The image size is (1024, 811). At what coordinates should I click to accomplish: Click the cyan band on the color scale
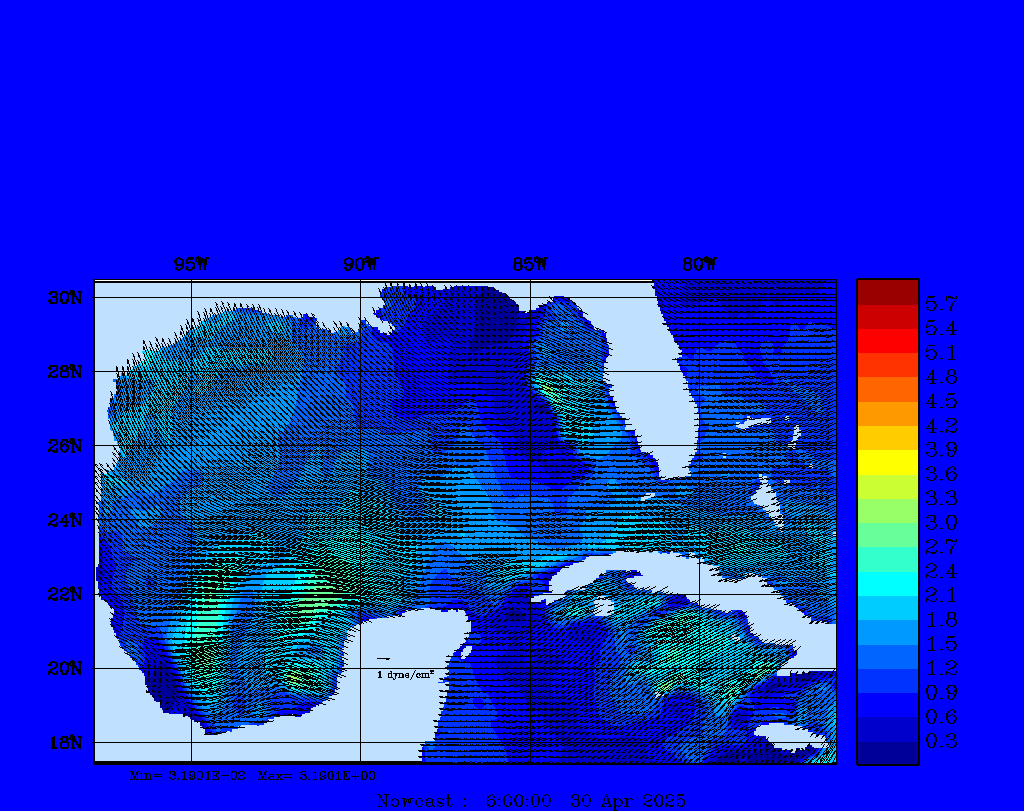tap(887, 583)
